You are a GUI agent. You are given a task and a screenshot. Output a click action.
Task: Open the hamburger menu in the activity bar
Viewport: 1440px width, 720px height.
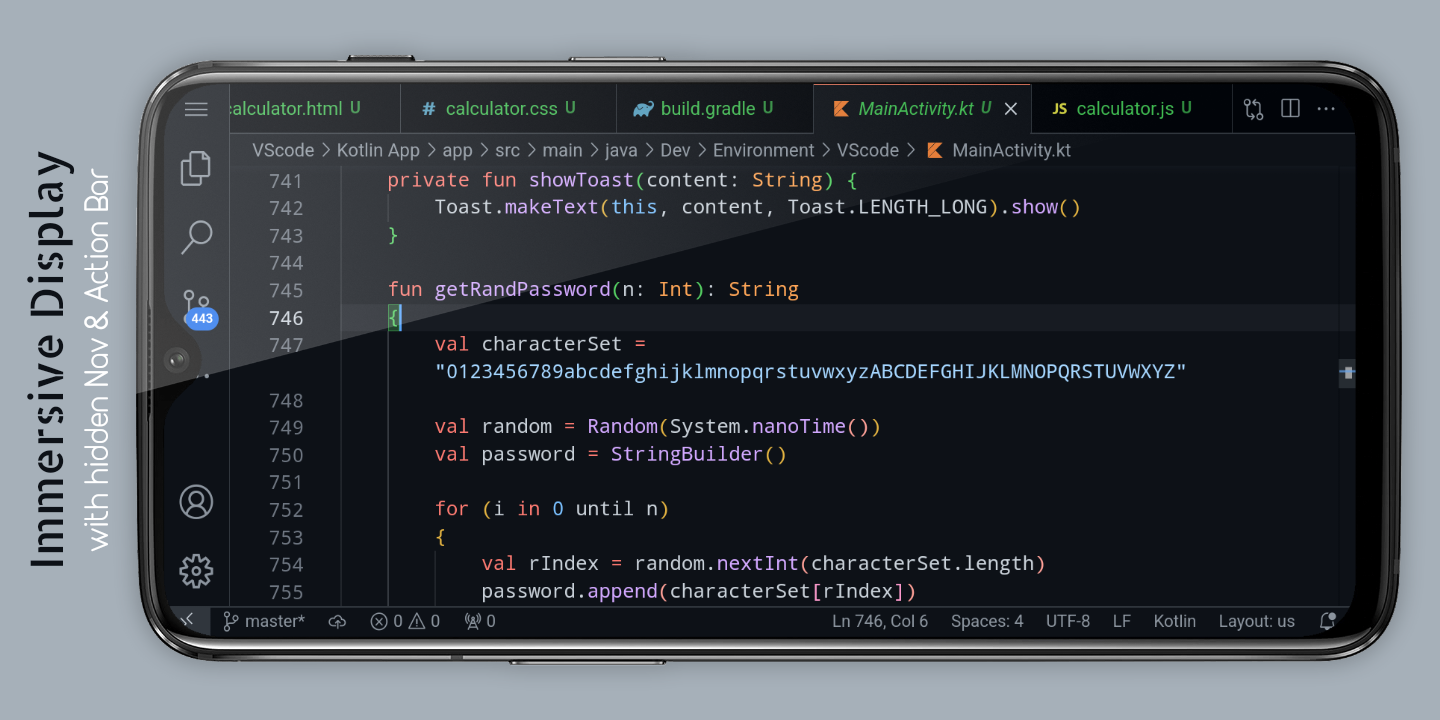196,109
